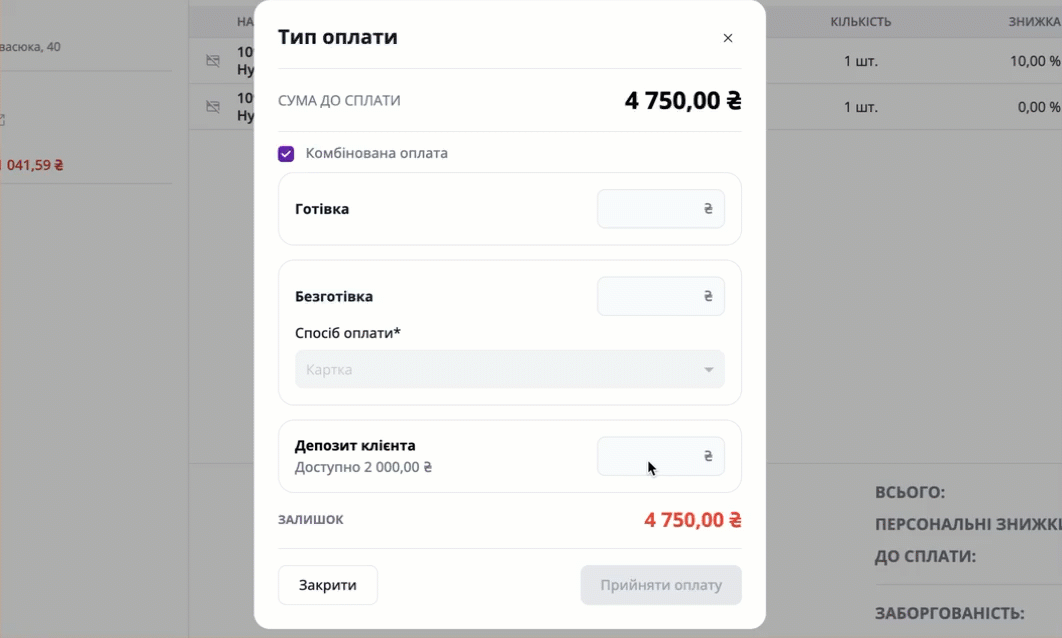Click the second row's crossed-card icon
Image resolution: width=1062 pixels, height=638 pixels.
213,107
